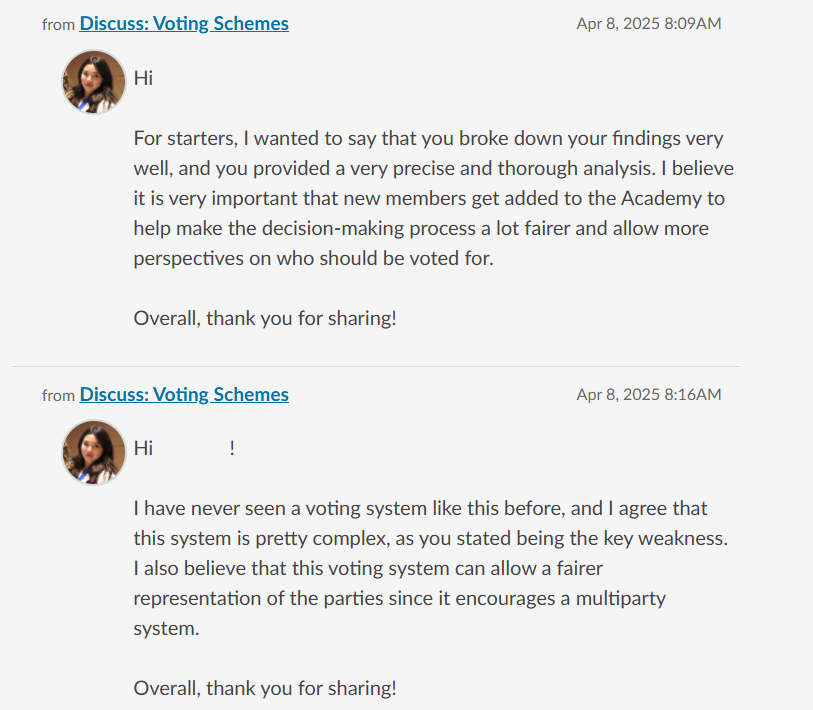
Task: Click the Apr 8, 2025 8:09AM timestamp
Action: (x=648, y=24)
